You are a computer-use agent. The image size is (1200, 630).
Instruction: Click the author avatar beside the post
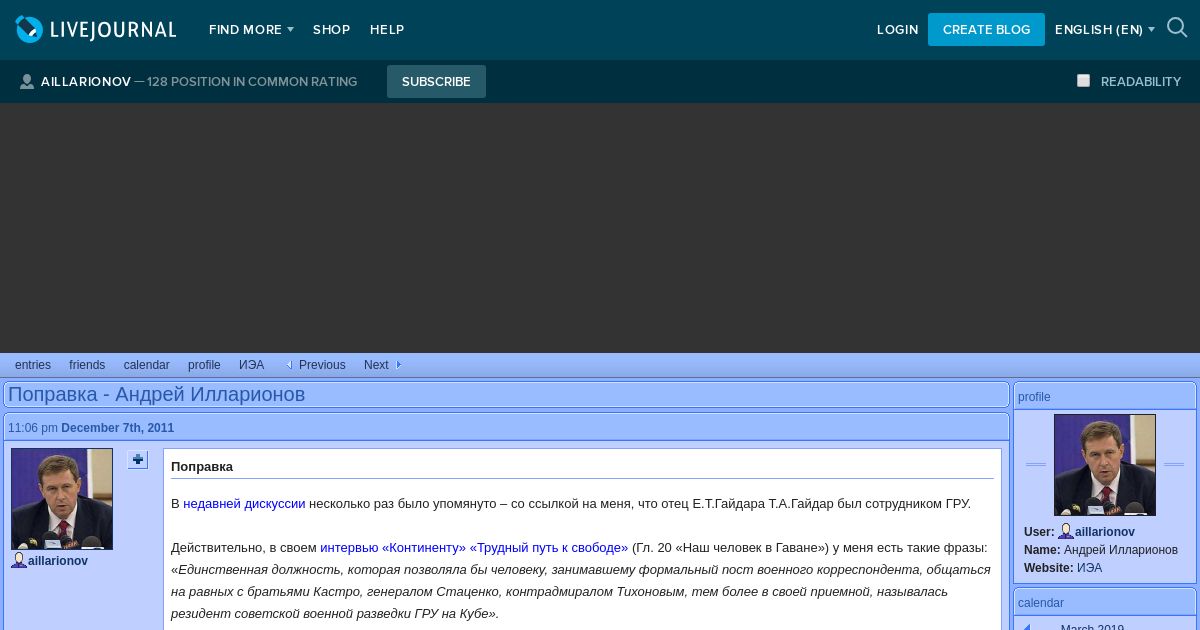coord(62,499)
